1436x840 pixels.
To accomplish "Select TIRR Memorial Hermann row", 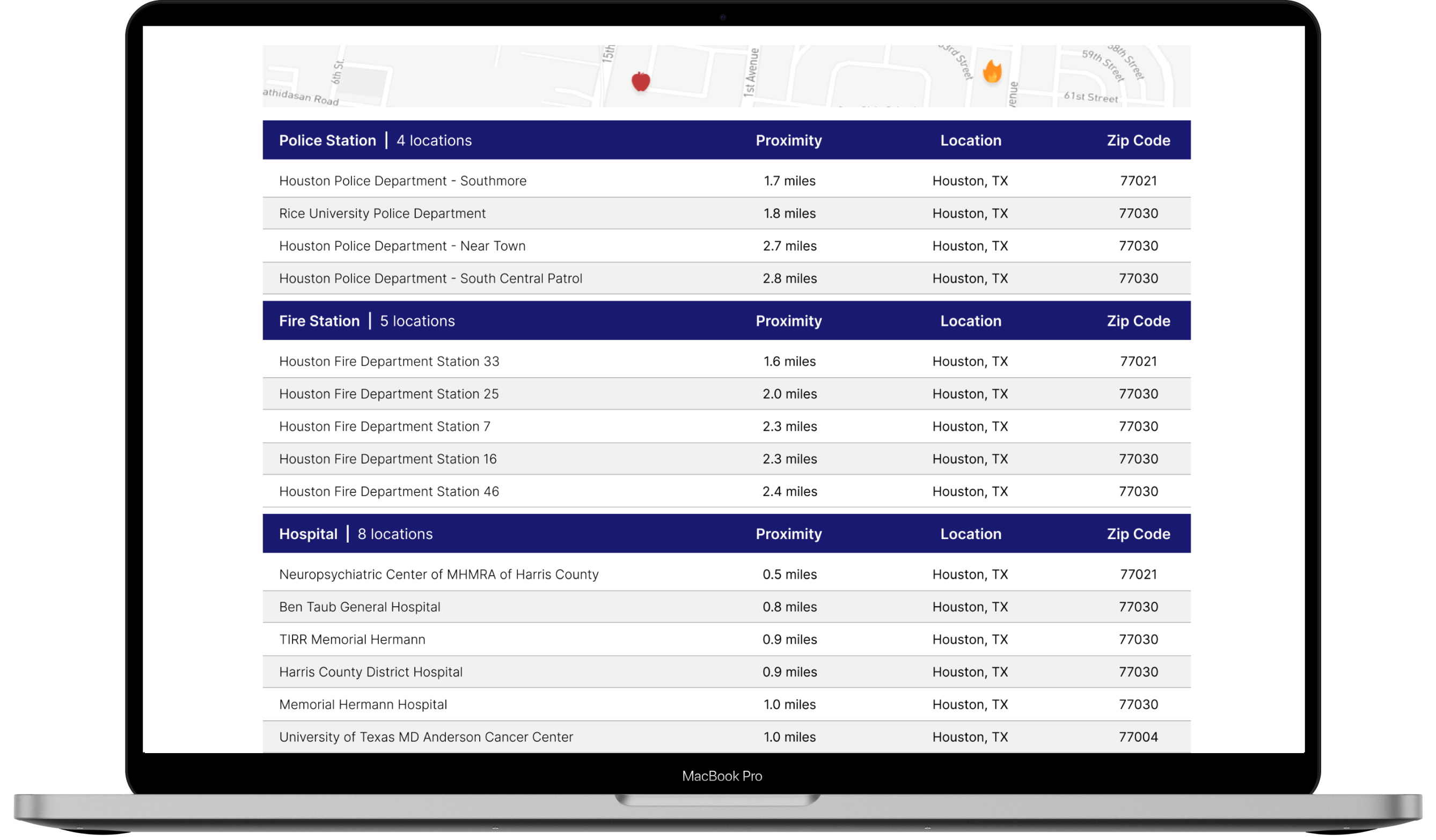I will [x=726, y=639].
